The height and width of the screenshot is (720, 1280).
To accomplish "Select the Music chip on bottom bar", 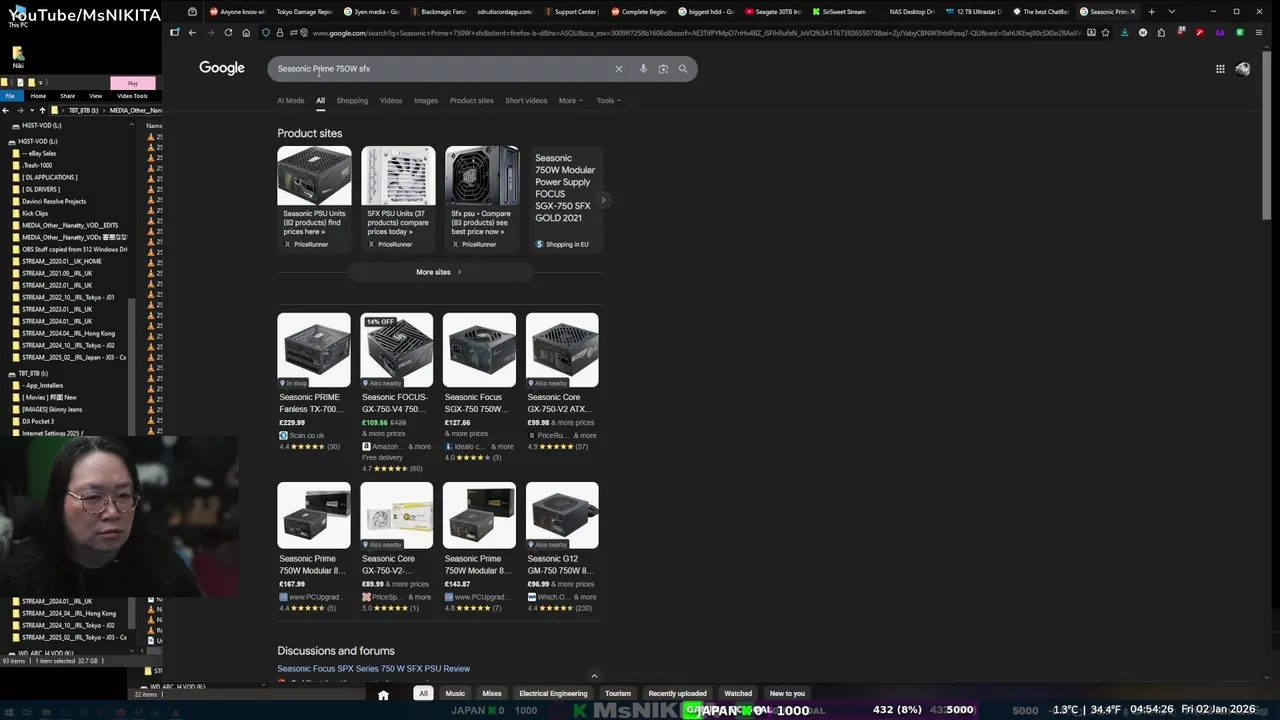I will [455, 693].
